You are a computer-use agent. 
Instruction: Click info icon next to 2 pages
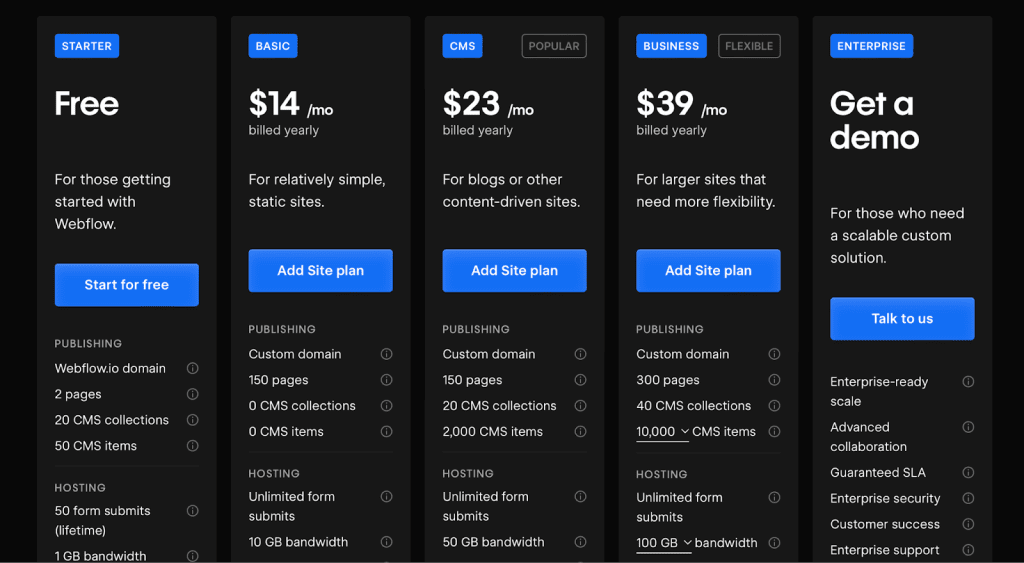tap(193, 394)
